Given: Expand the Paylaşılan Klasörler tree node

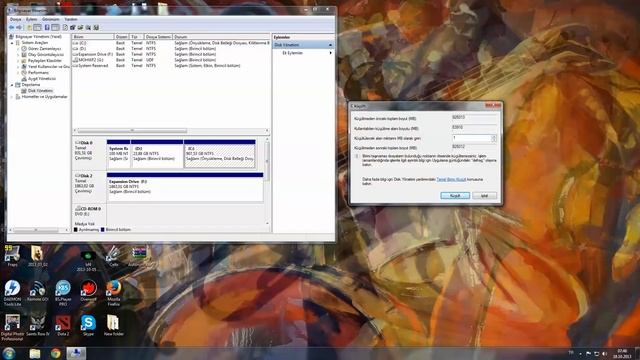Looking at the screenshot, I should [x=18, y=60].
